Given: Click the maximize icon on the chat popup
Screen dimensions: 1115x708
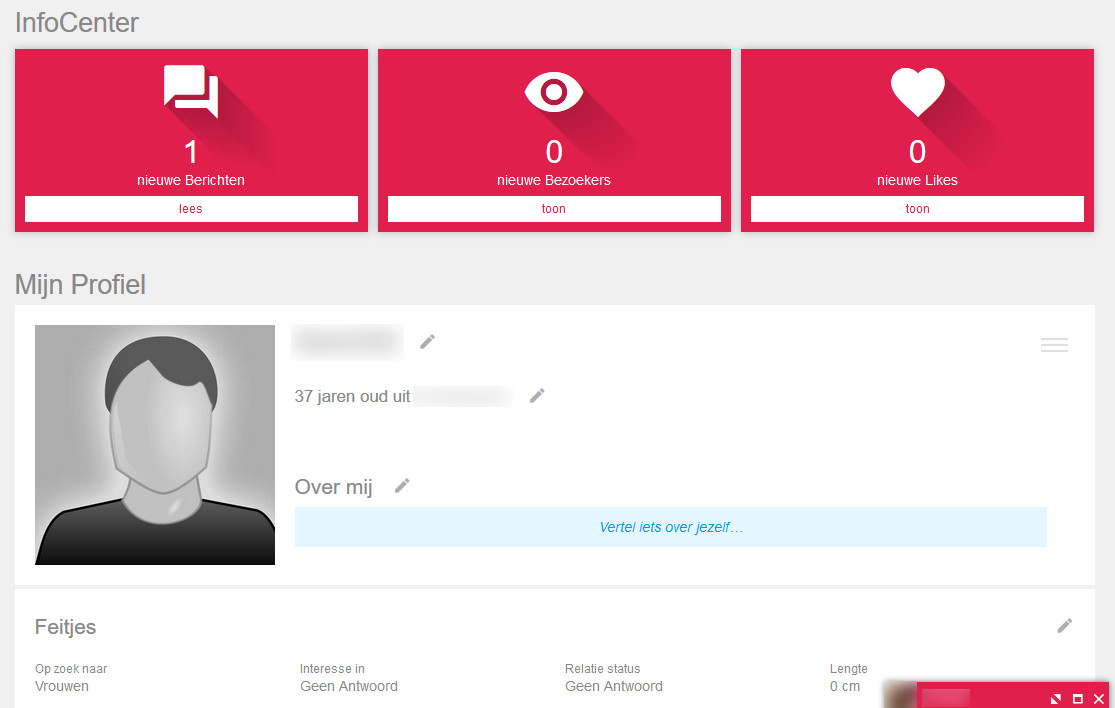Looking at the screenshot, I should click(x=1077, y=698).
